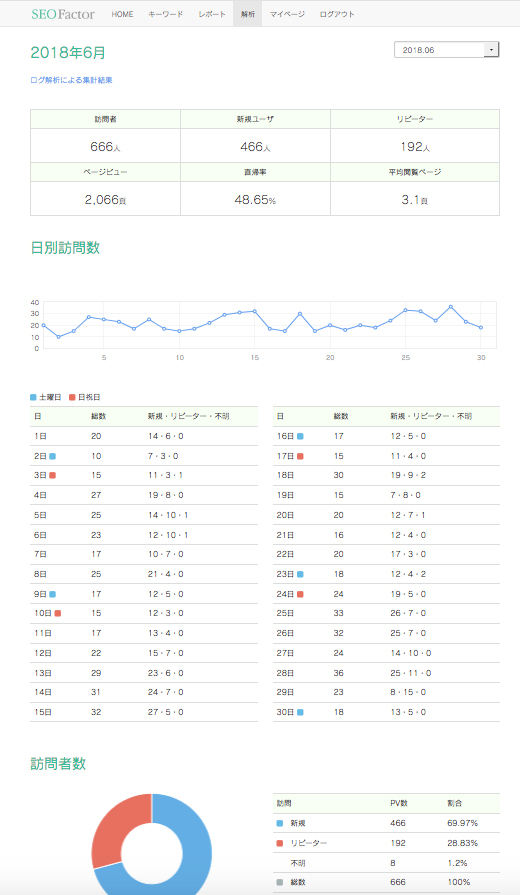The image size is (520, 895).
Task: Click the 26日 breakdown 25・7・0
Action: pyautogui.click(x=408, y=633)
